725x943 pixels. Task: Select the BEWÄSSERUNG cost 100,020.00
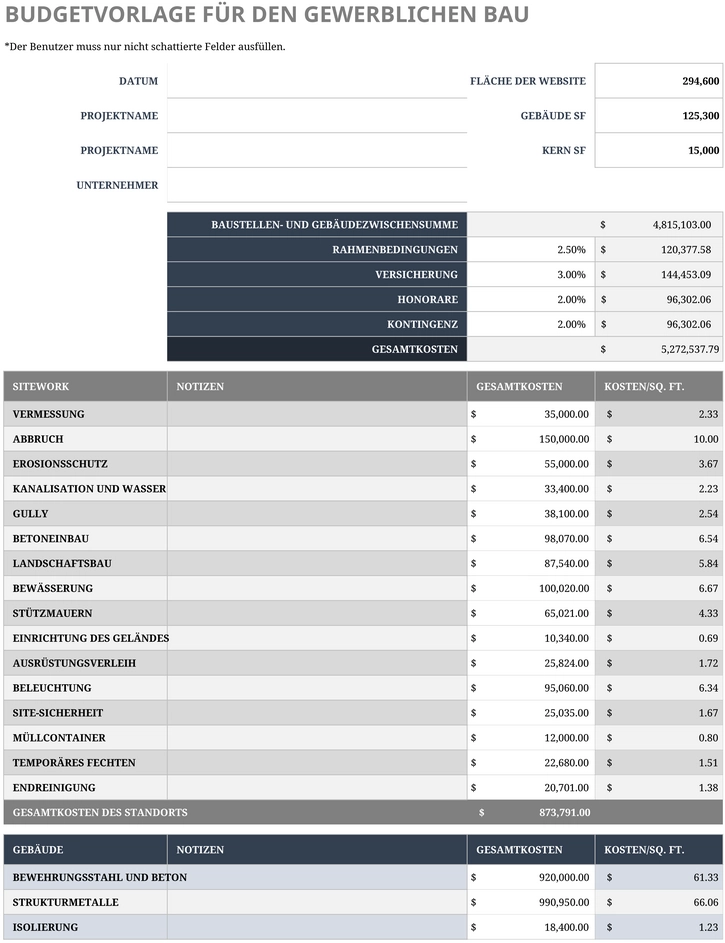click(531, 588)
